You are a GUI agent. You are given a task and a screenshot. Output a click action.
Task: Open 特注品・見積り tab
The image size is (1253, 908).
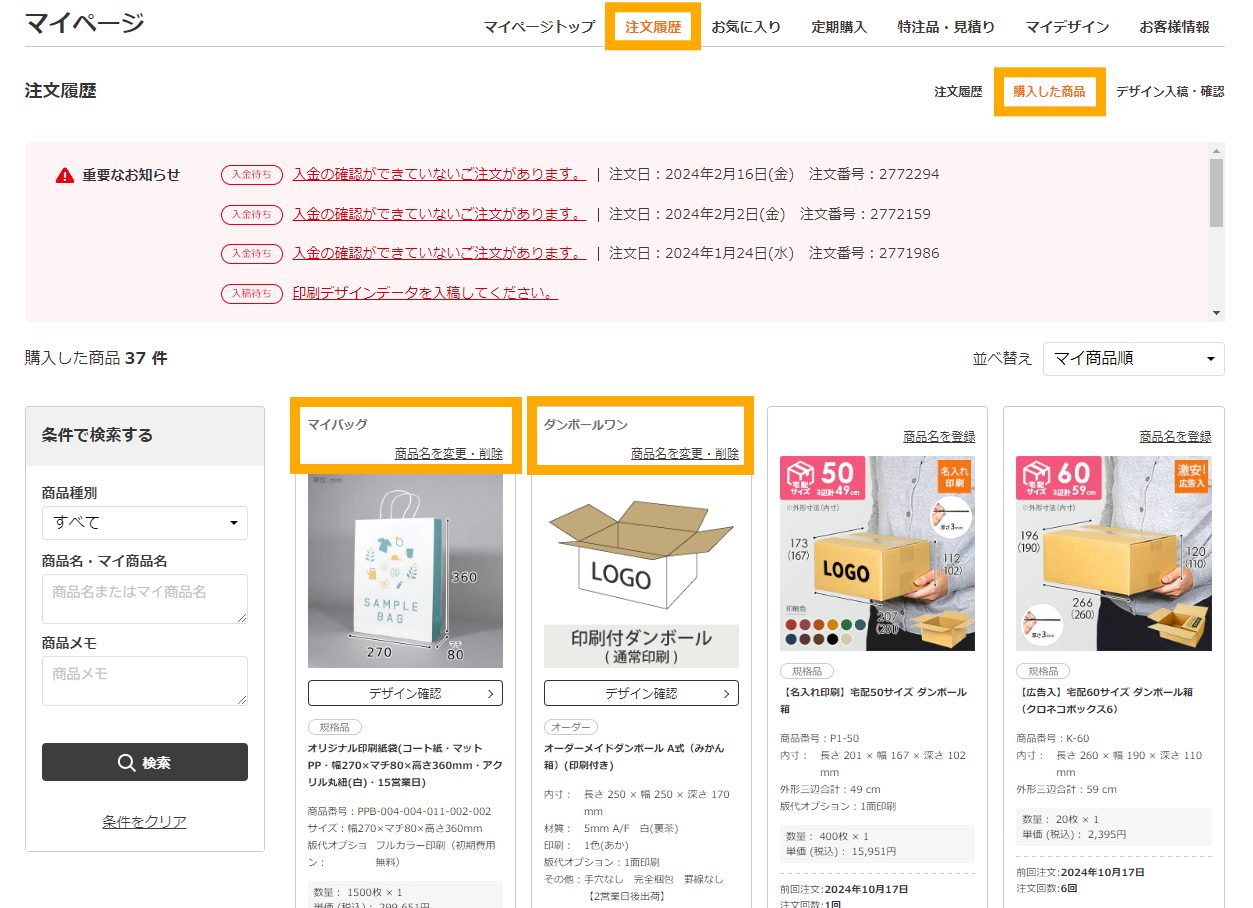click(946, 27)
